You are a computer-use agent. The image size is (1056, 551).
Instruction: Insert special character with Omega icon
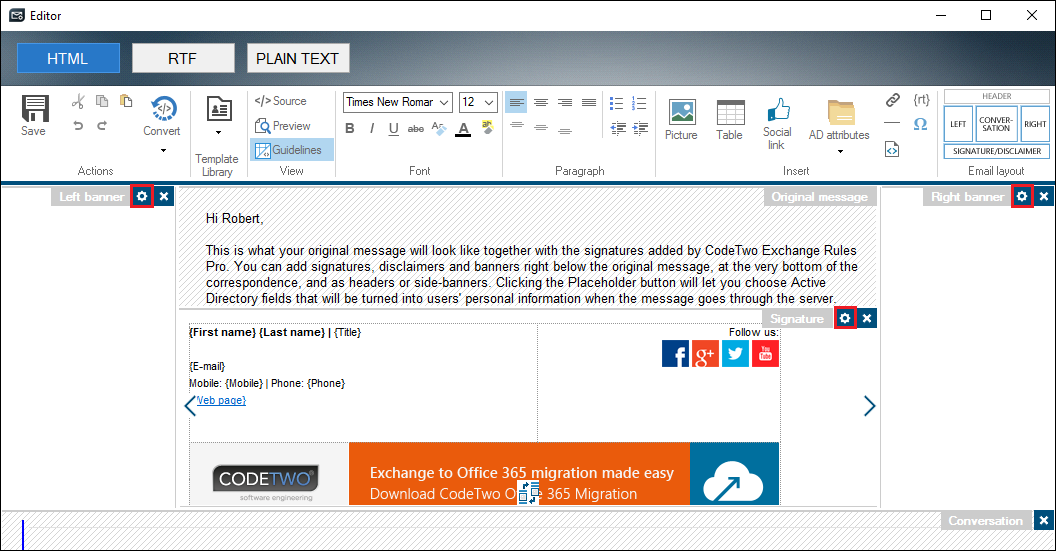[x=920, y=124]
